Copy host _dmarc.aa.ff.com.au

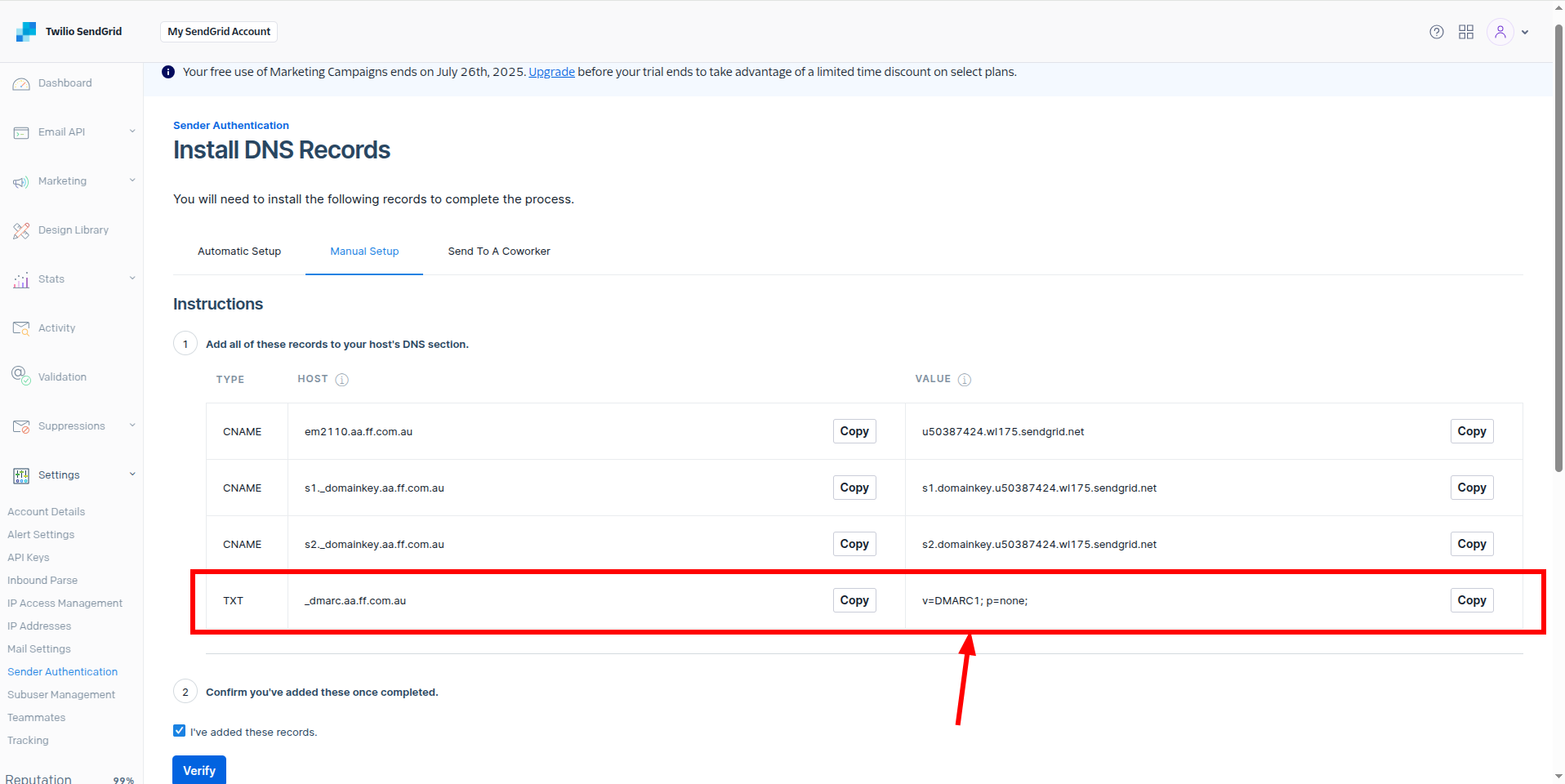tap(854, 600)
